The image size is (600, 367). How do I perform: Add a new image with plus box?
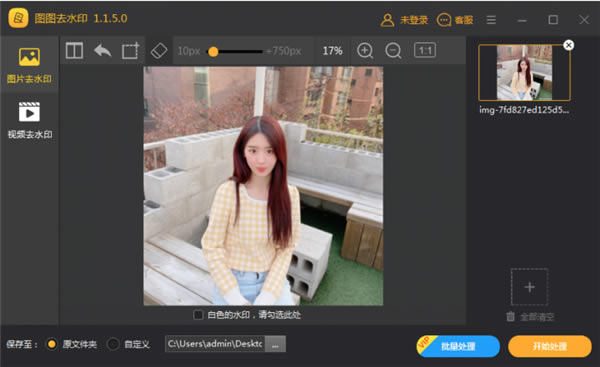[x=530, y=287]
